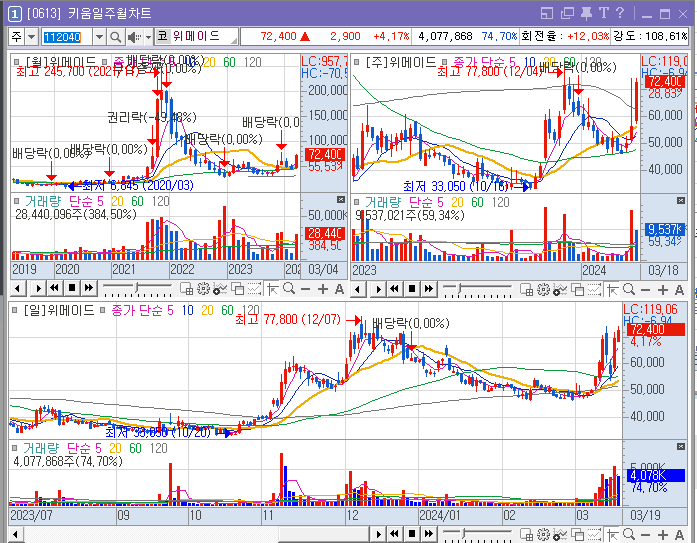Click the 코 KOSDAQ market button

[x=162, y=36]
